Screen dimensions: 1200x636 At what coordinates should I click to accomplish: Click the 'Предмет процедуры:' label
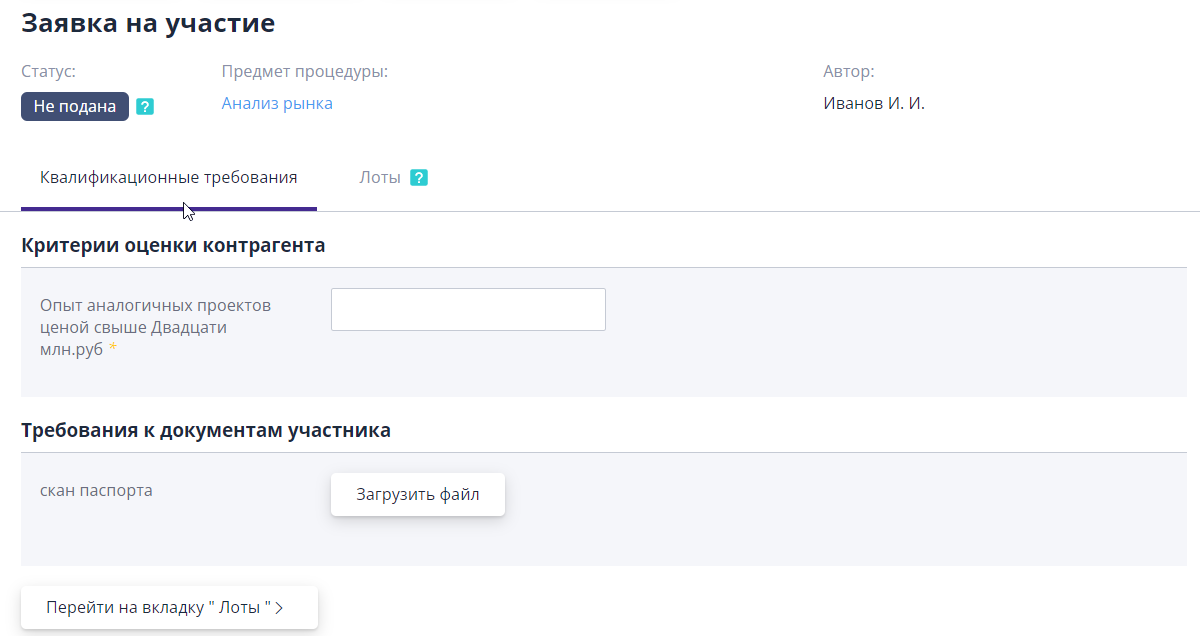pos(304,72)
